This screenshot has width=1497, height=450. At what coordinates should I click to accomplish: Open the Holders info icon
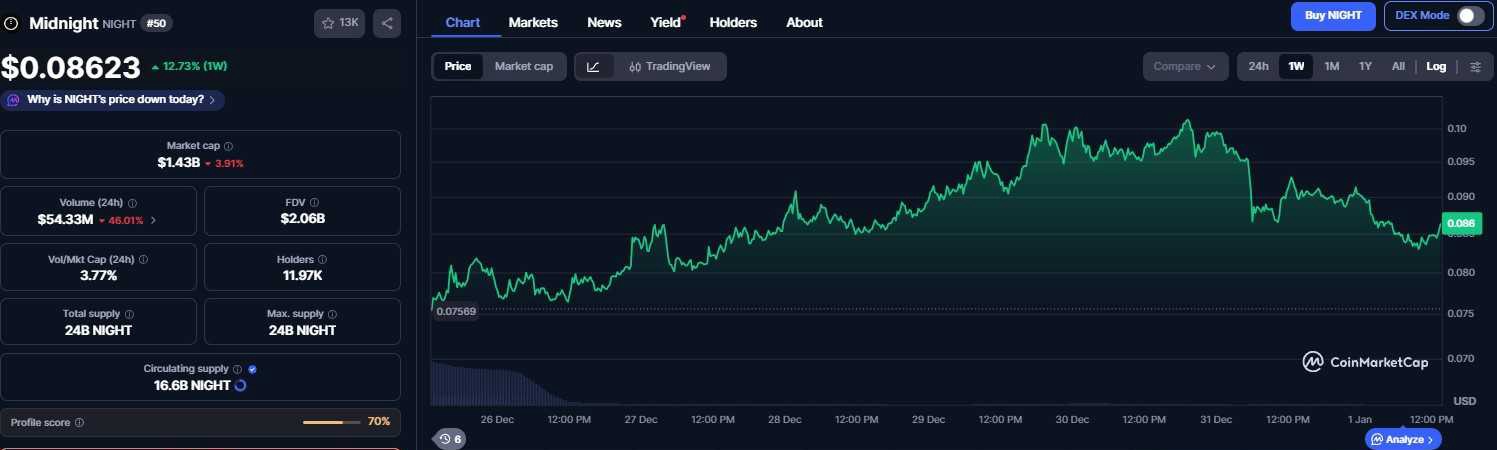(x=322, y=259)
